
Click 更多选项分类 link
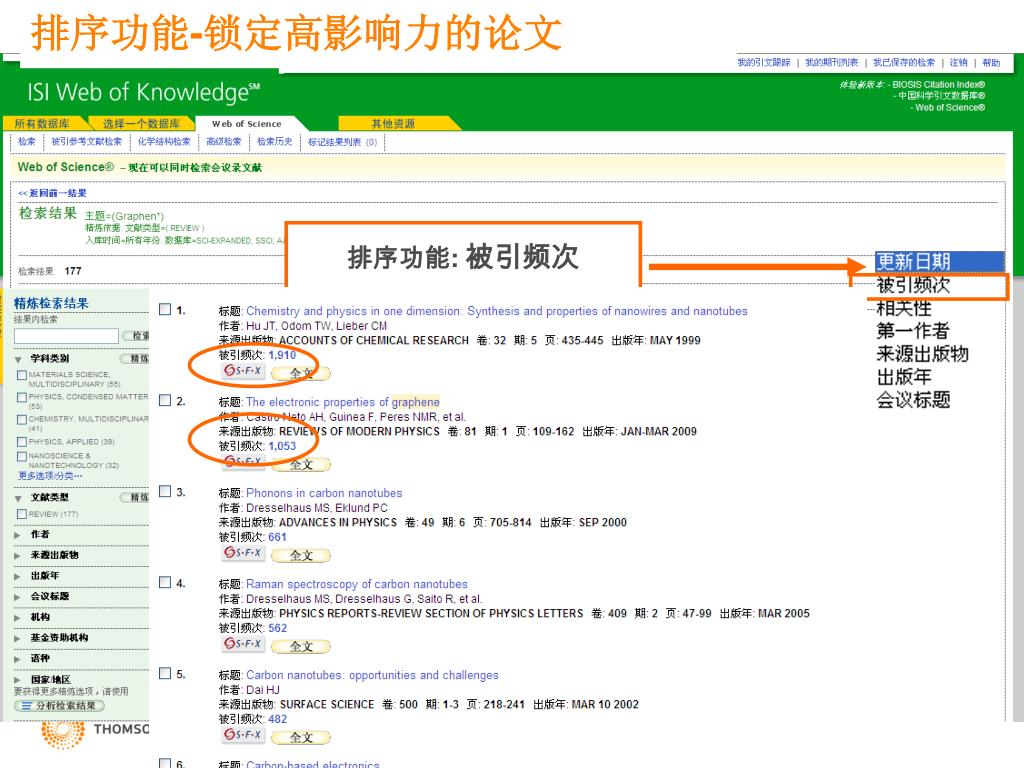50,476
